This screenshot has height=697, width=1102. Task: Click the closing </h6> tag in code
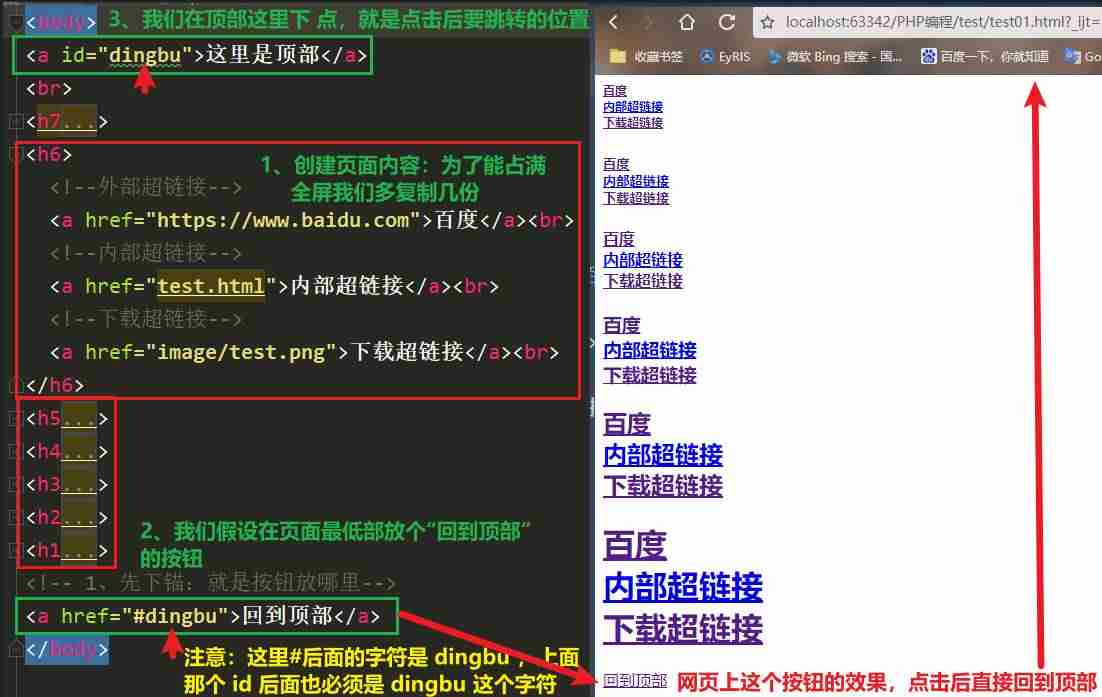point(55,385)
